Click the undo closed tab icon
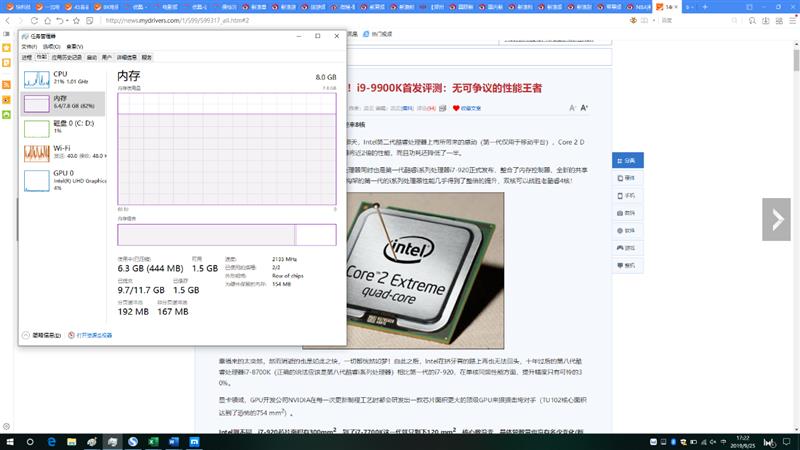This screenshot has height=450, width=800. (60, 20)
